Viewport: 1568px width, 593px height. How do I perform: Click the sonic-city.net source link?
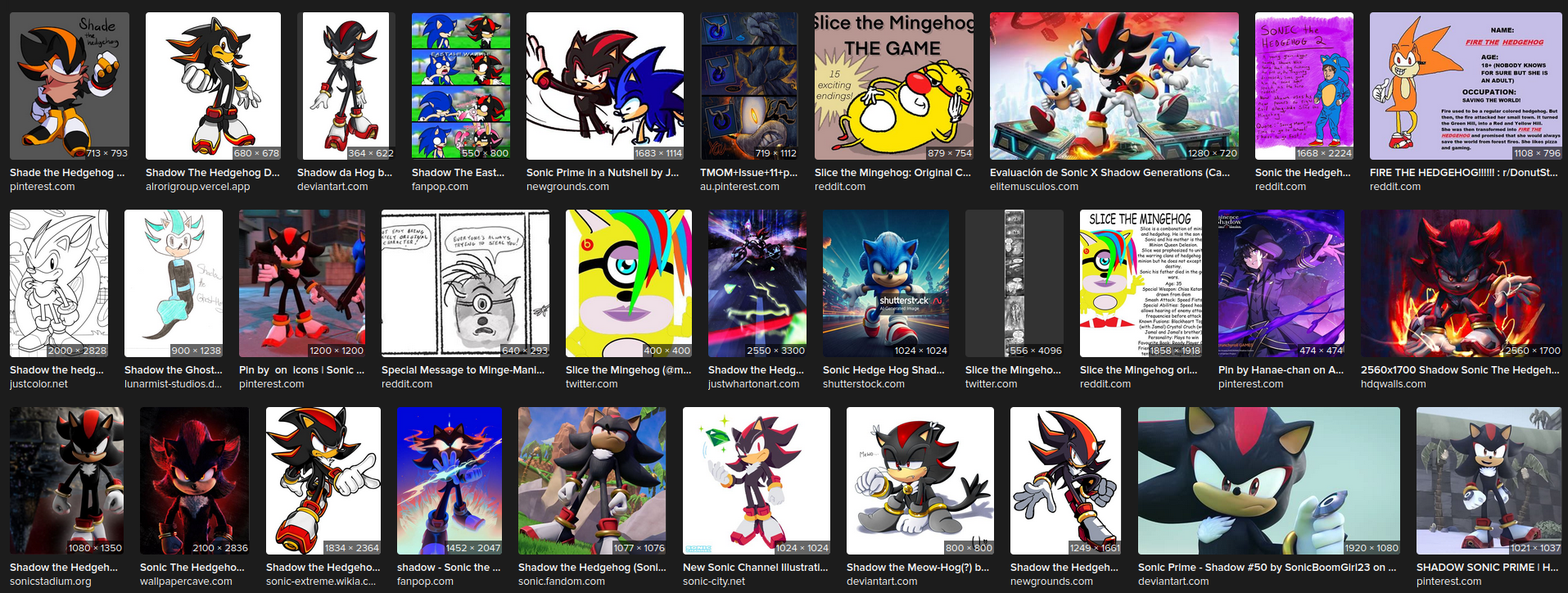pyautogui.click(x=714, y=582)
